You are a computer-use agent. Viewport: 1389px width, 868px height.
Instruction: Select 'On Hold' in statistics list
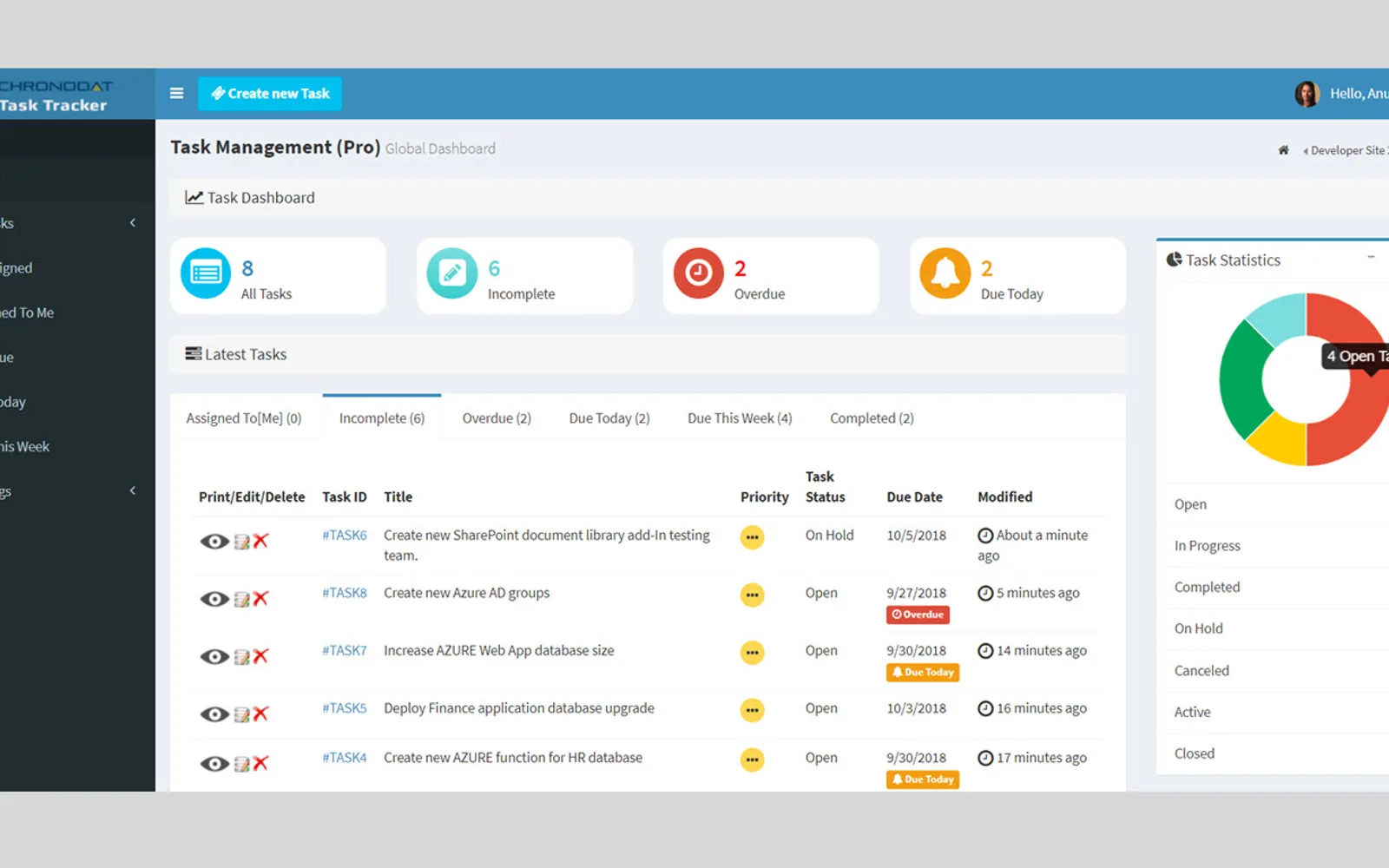tap(1199, 628)
